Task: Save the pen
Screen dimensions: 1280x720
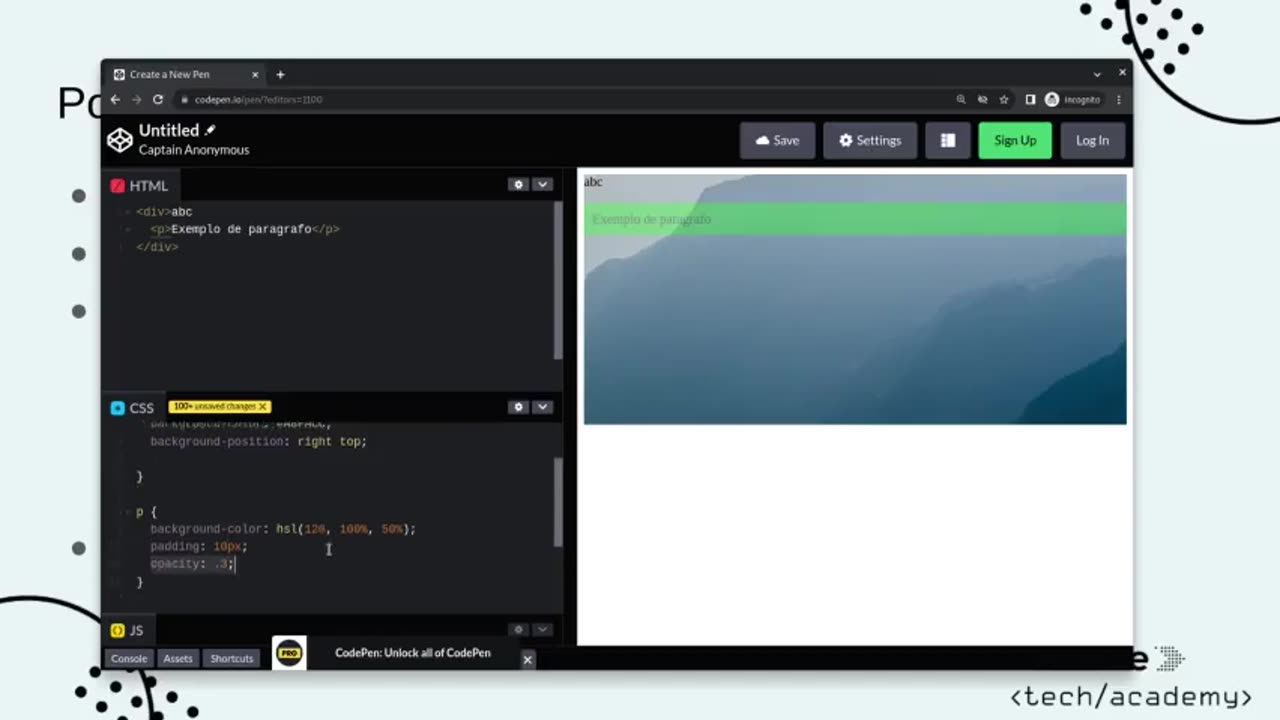Action: coord(777,141)
